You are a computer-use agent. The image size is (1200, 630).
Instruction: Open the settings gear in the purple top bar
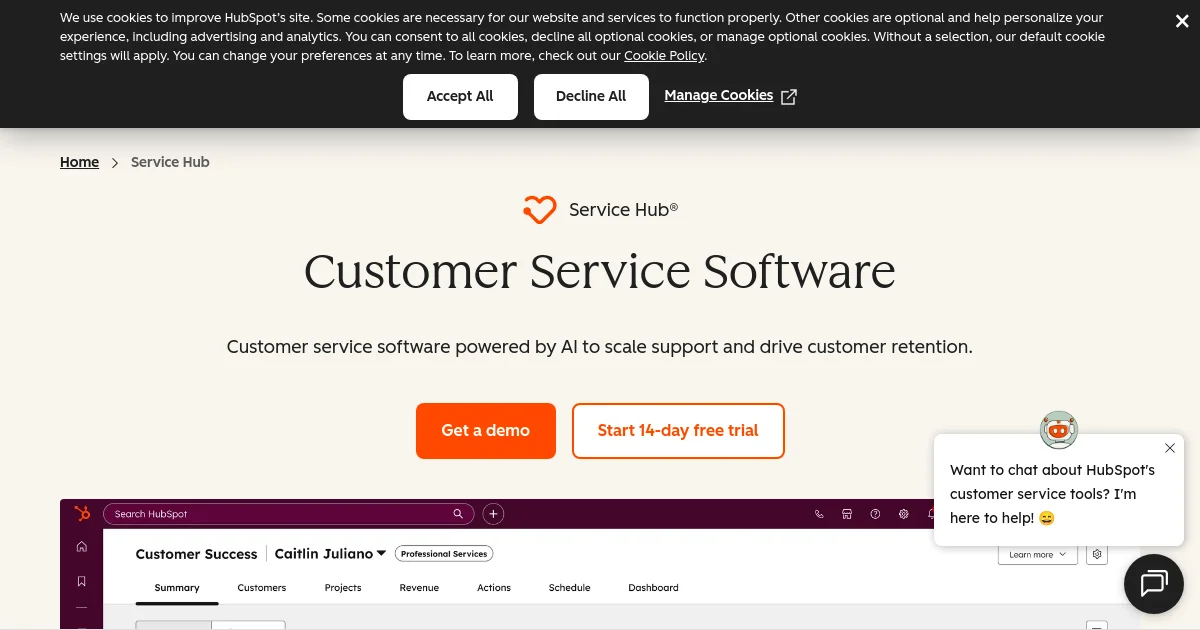click(903, 514)
